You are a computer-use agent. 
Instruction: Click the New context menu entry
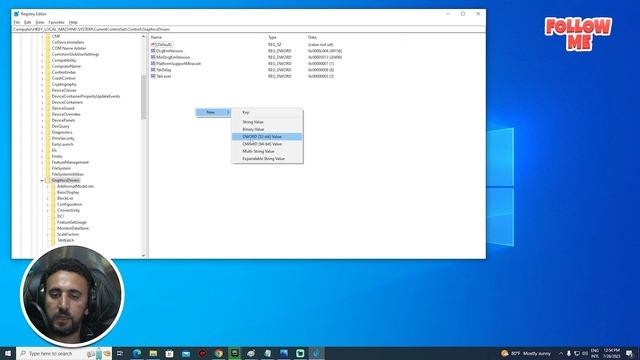pyautogui.click(x=213, y=112)
